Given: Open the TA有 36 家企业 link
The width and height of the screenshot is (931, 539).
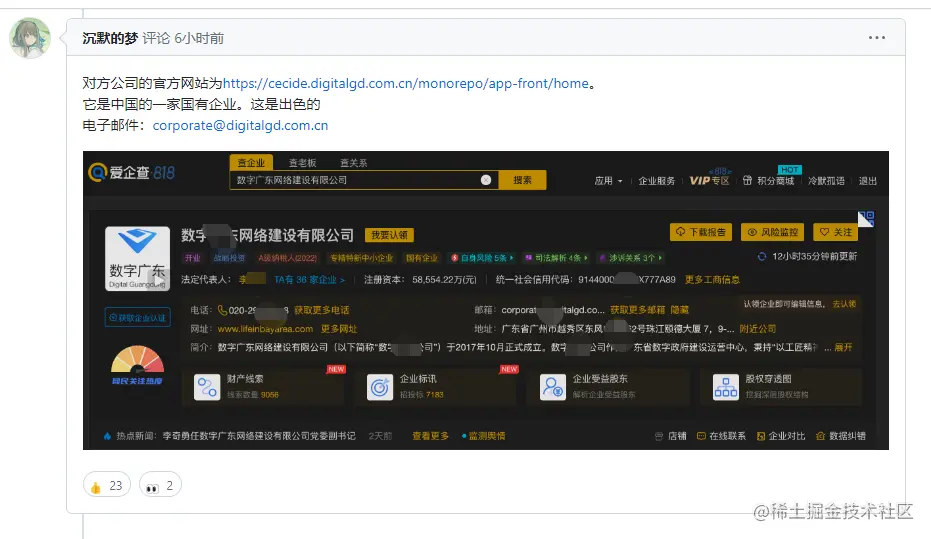Looking at the screenshot, I should tap(309, 279).
